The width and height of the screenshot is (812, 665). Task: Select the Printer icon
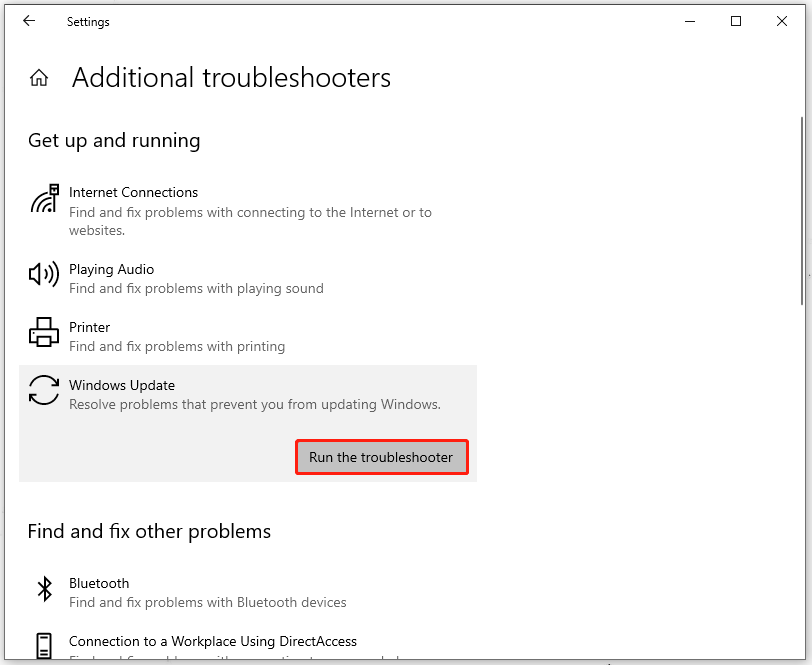(x=44, y=331)
